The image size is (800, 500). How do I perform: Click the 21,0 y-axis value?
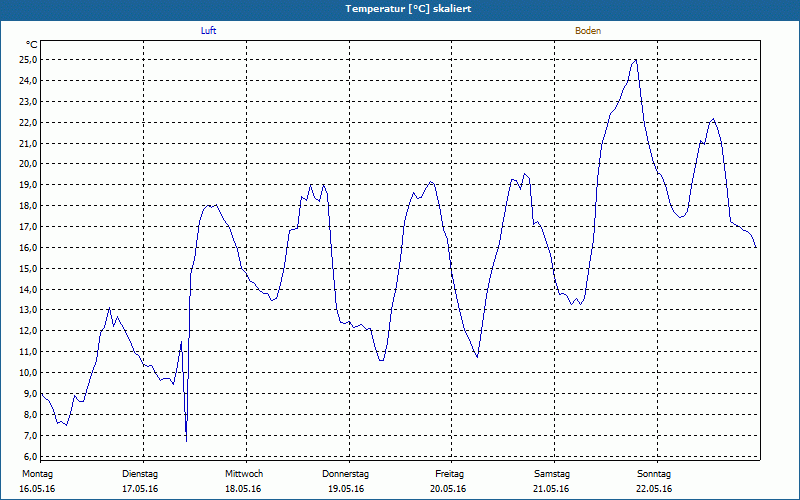29,143
